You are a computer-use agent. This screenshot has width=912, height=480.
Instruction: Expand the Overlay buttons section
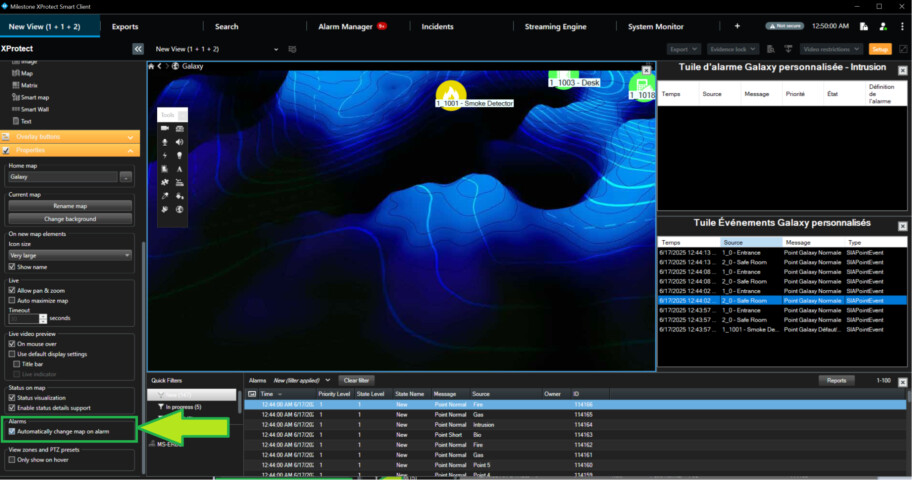(x=130, y=136)
